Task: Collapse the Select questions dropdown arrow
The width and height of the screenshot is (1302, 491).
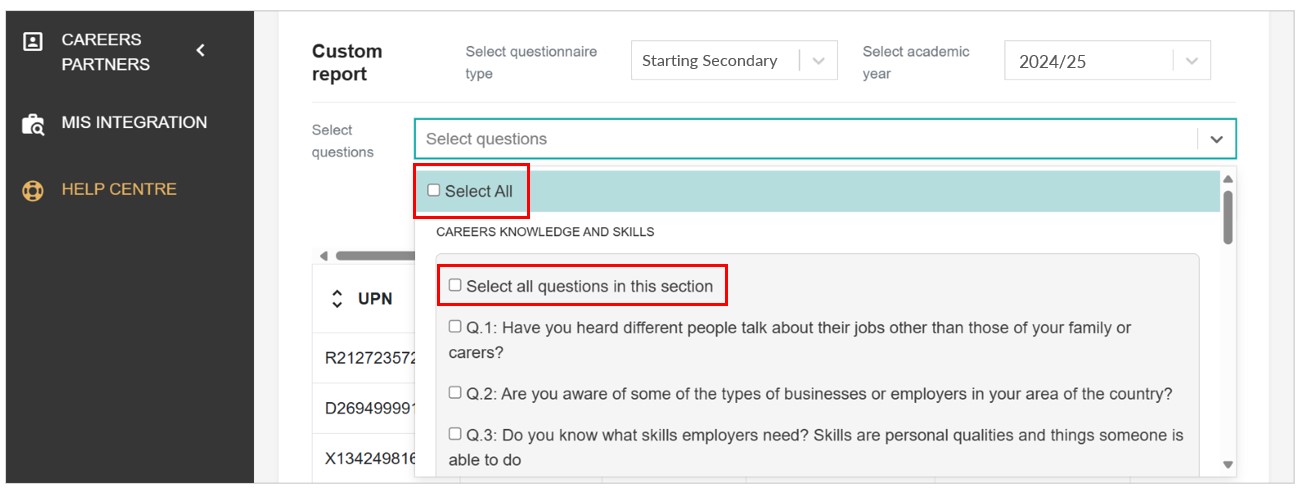Action: 1216,139
